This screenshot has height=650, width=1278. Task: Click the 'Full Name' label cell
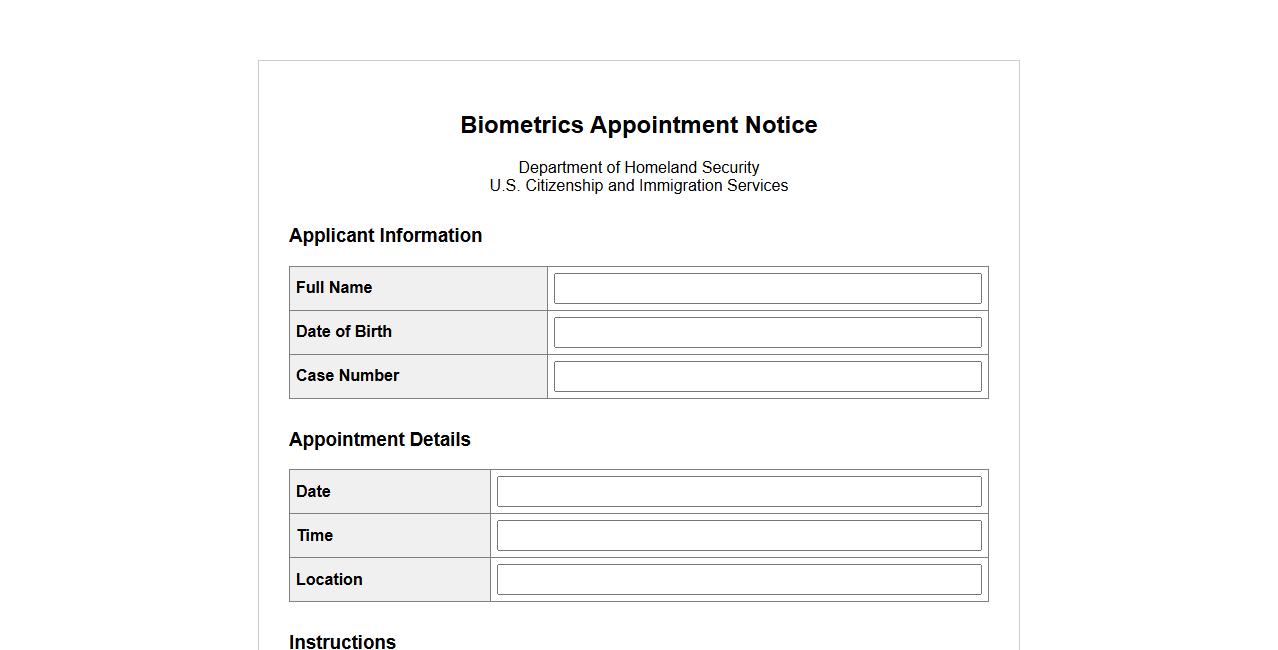coord(334,288)
